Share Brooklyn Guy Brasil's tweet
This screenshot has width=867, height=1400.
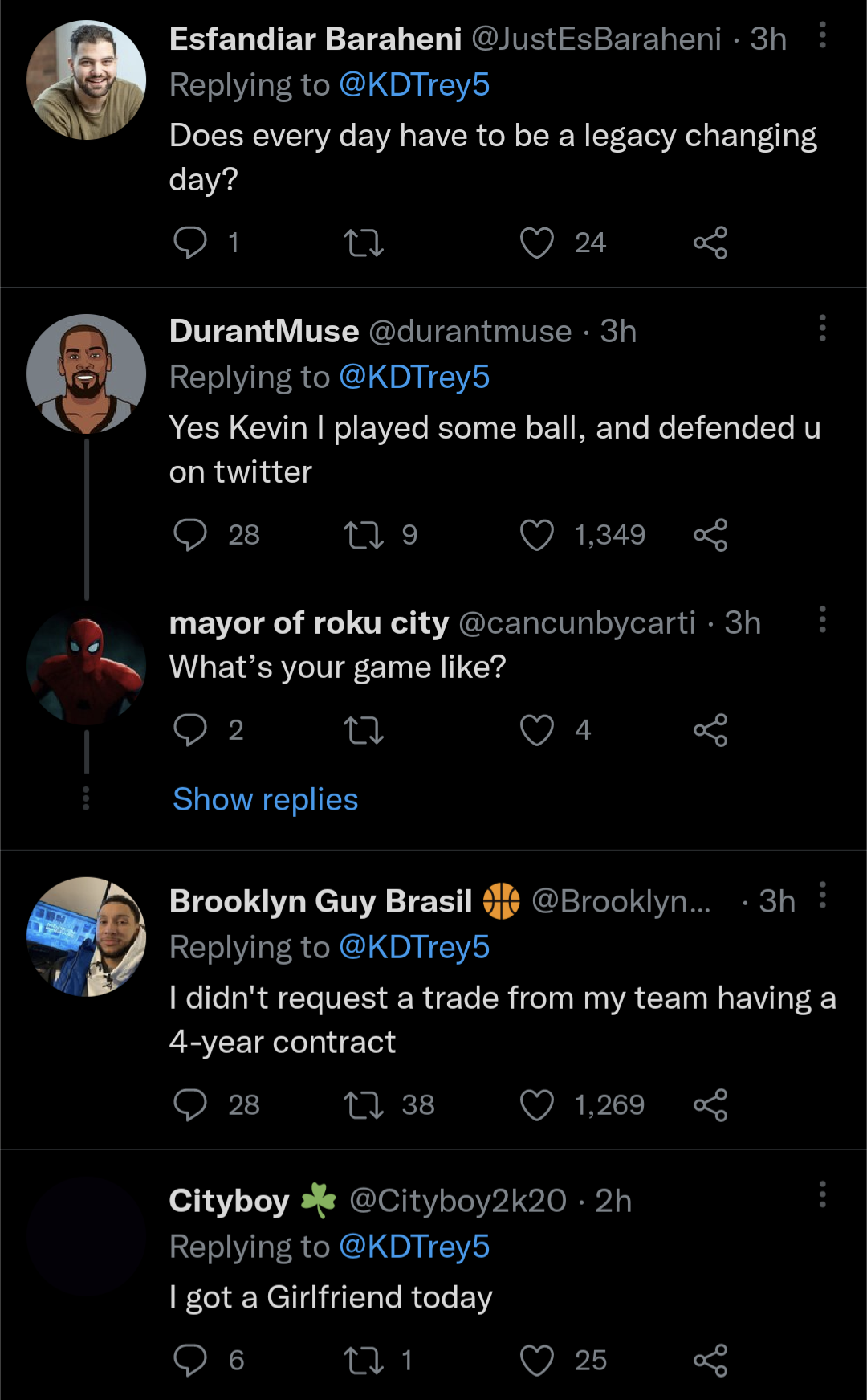[x=710, y=1105]
